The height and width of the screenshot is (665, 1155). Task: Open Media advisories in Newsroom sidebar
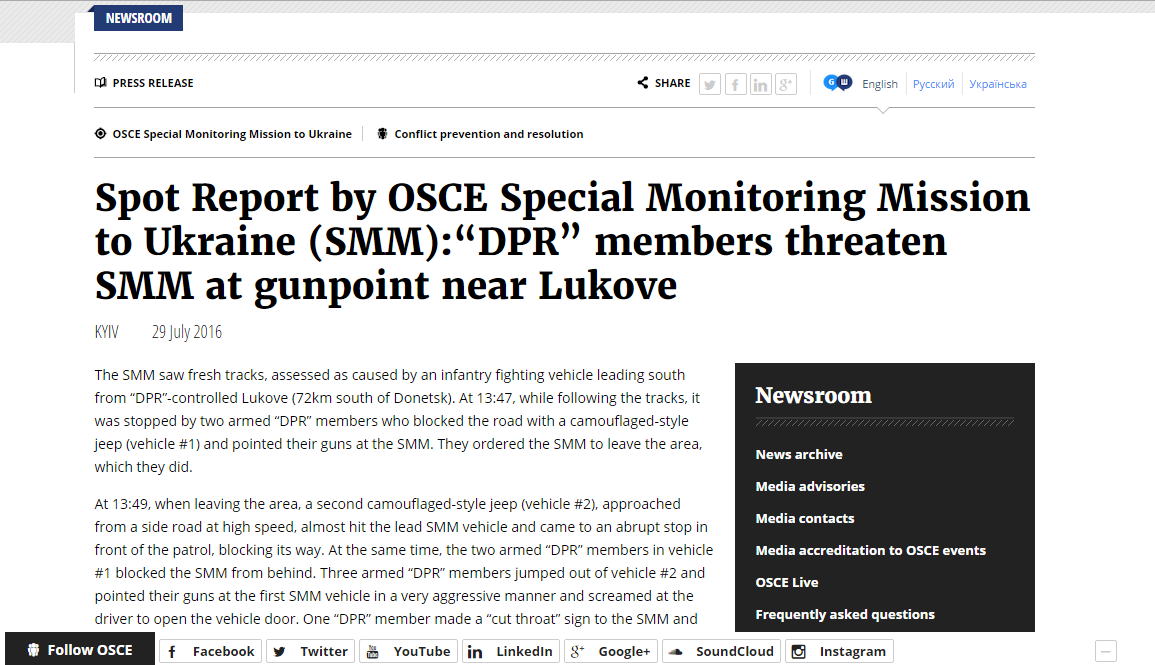point(810,486)
